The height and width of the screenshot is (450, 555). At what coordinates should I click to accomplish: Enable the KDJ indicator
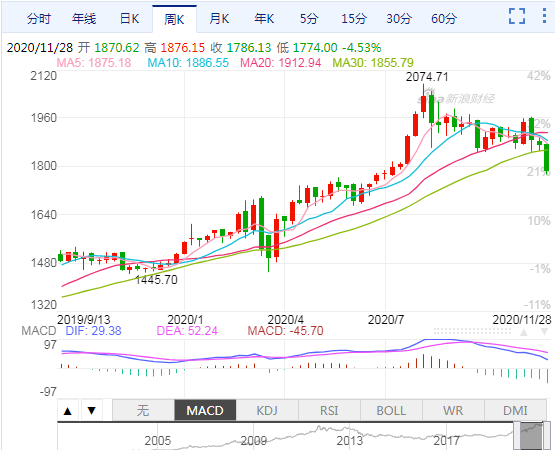(x=267, y=411)
